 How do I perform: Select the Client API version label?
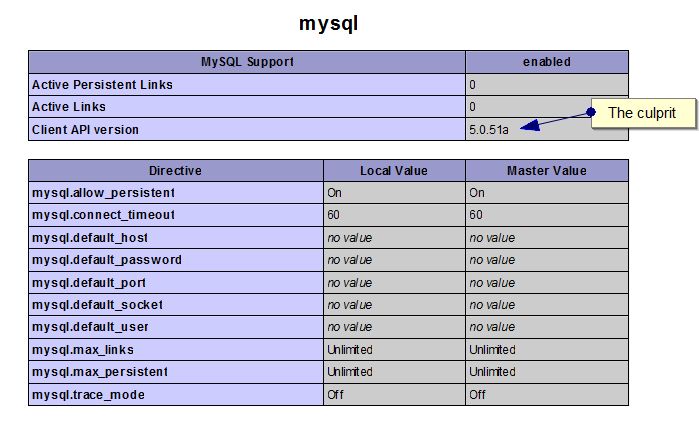(x=85, y=130)
